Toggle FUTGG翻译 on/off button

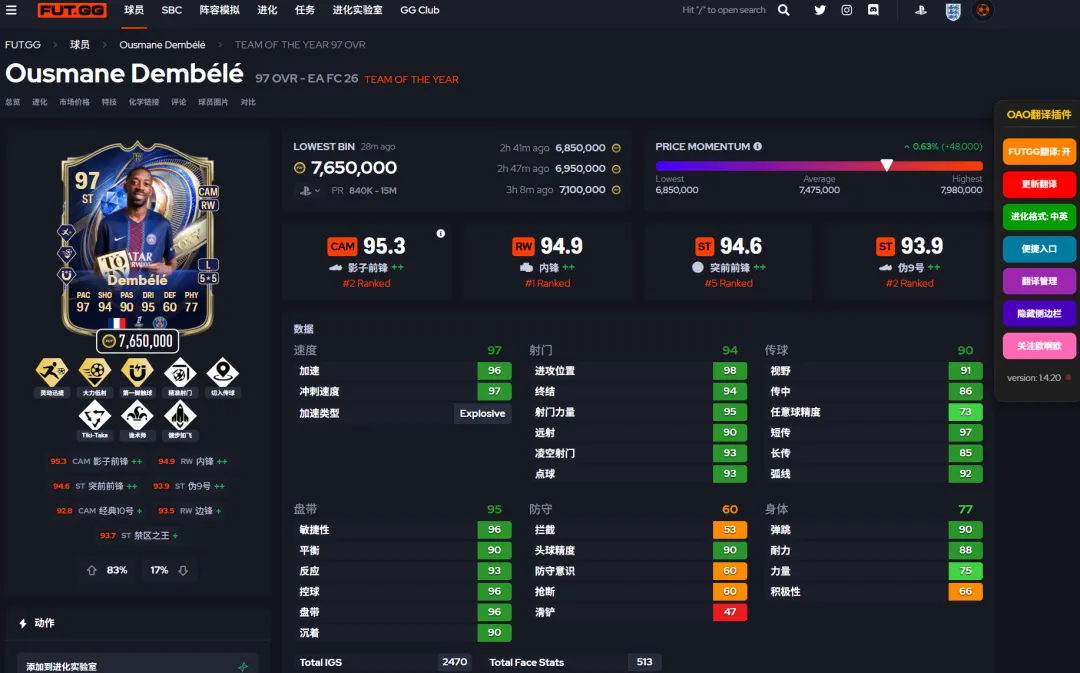click(x=1039, y=152)
